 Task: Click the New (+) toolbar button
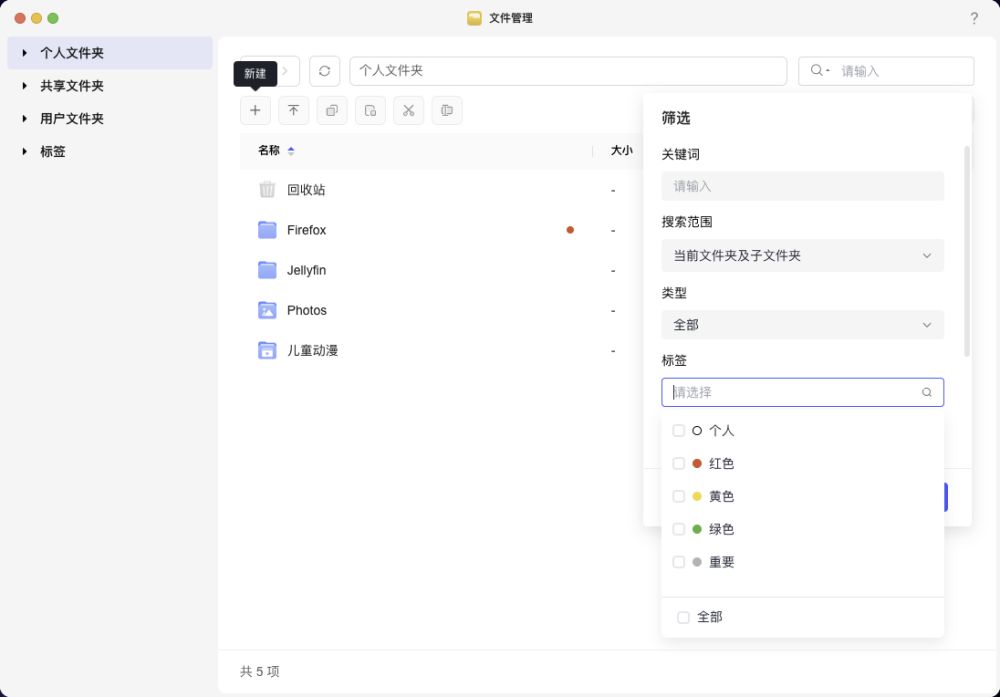[255, 110]
